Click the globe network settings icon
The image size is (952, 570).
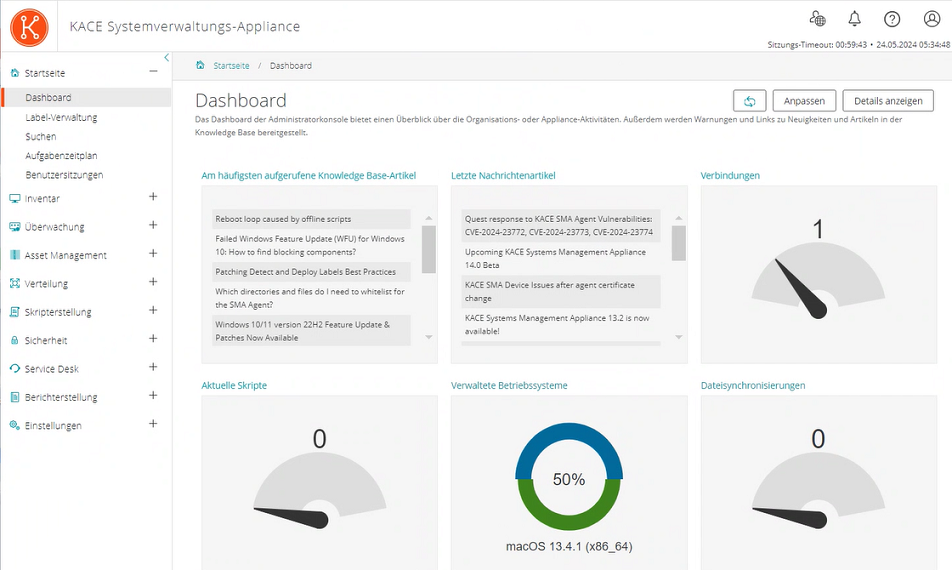coord(817,19)
